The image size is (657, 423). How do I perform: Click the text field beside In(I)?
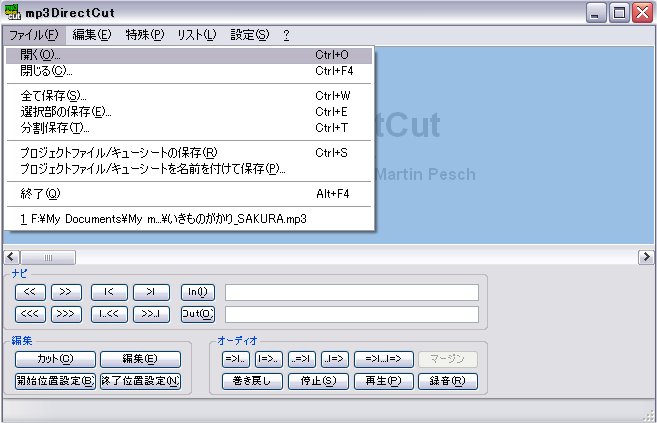point(352,292)
